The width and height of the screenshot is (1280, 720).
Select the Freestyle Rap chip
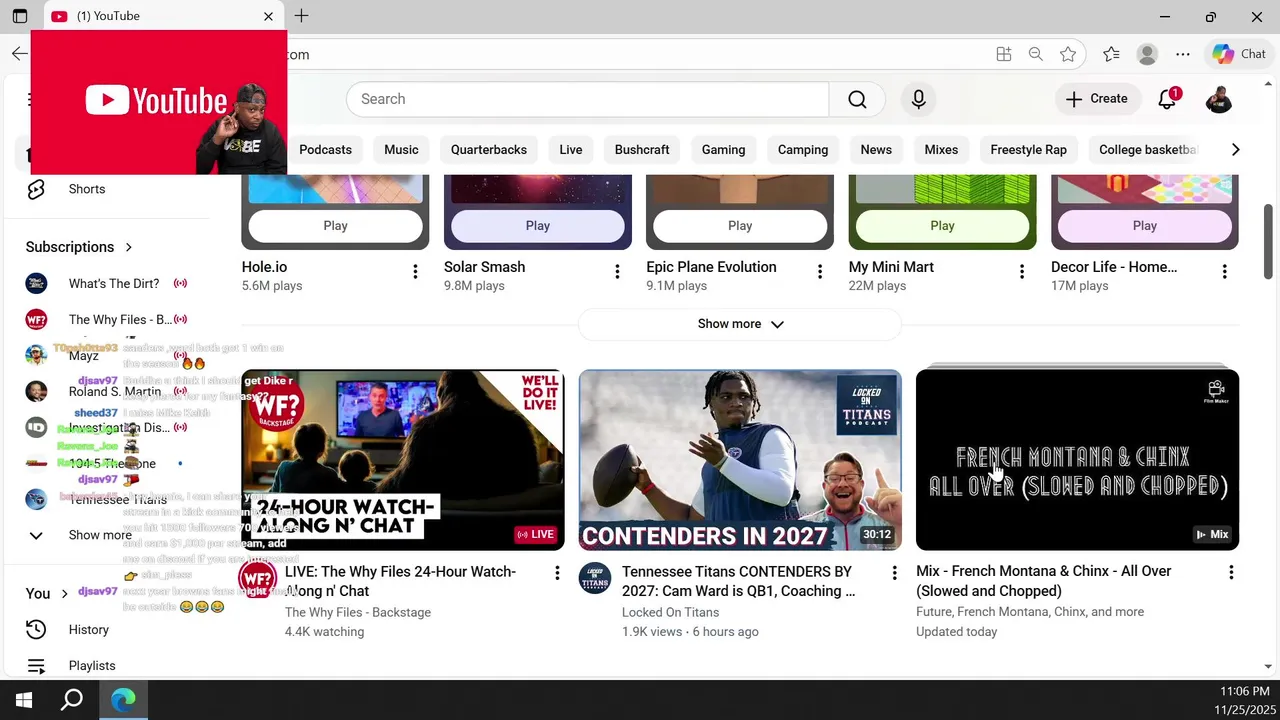point(1028,150)
